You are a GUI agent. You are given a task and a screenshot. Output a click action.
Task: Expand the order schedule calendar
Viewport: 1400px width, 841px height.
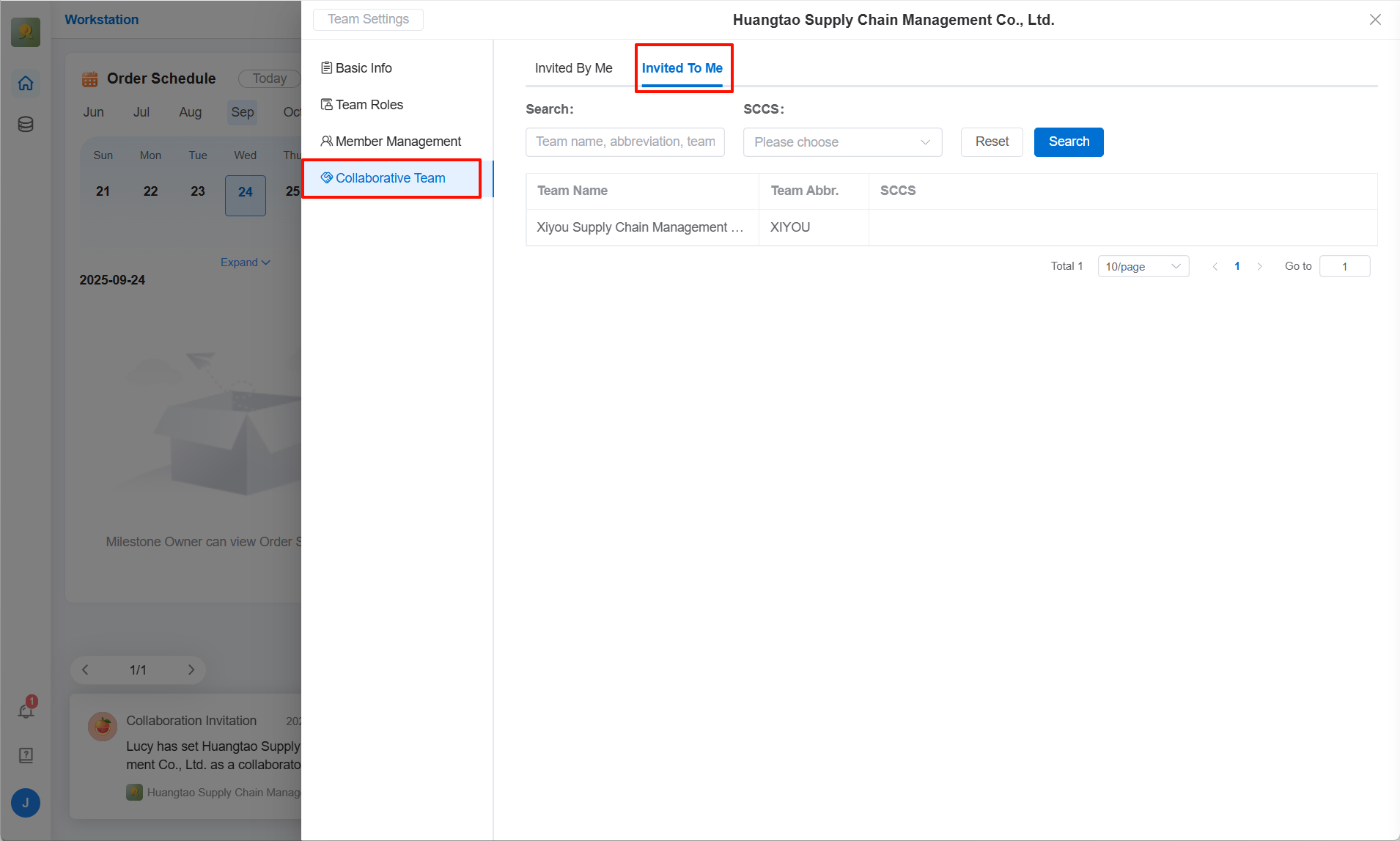tap(245, 262)
